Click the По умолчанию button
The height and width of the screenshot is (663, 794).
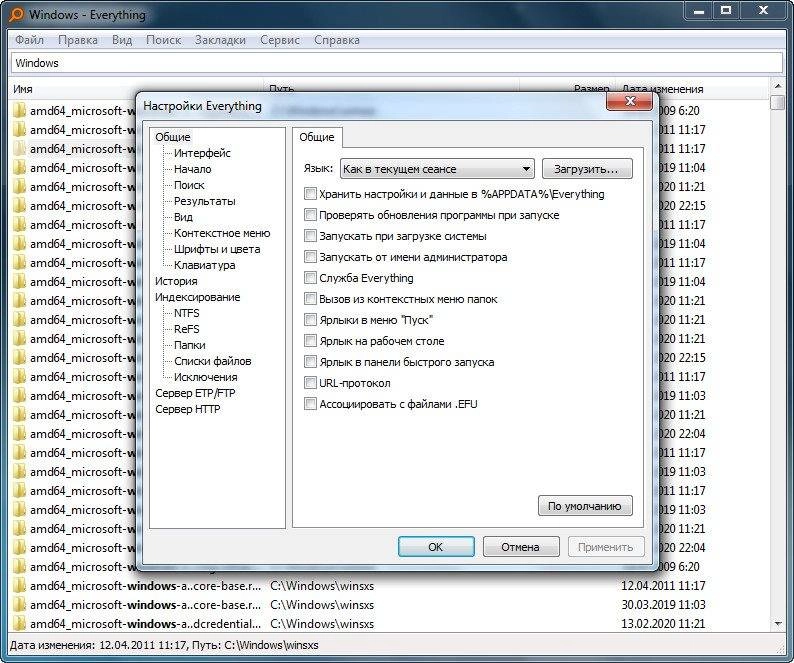[x=585, y=506]
